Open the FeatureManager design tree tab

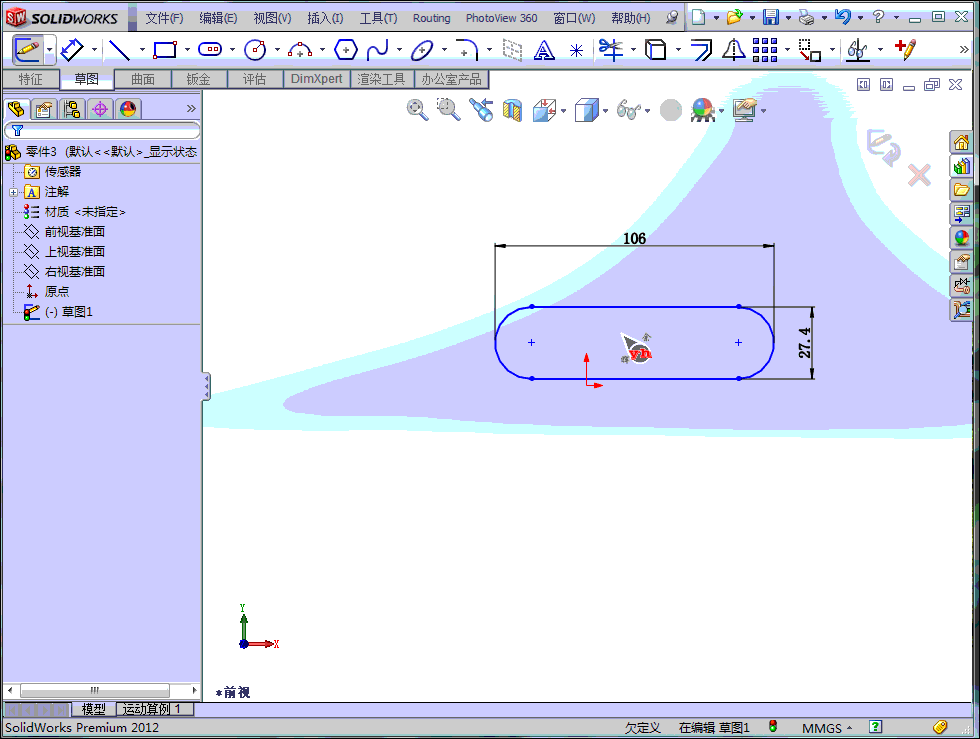point(17,109)
